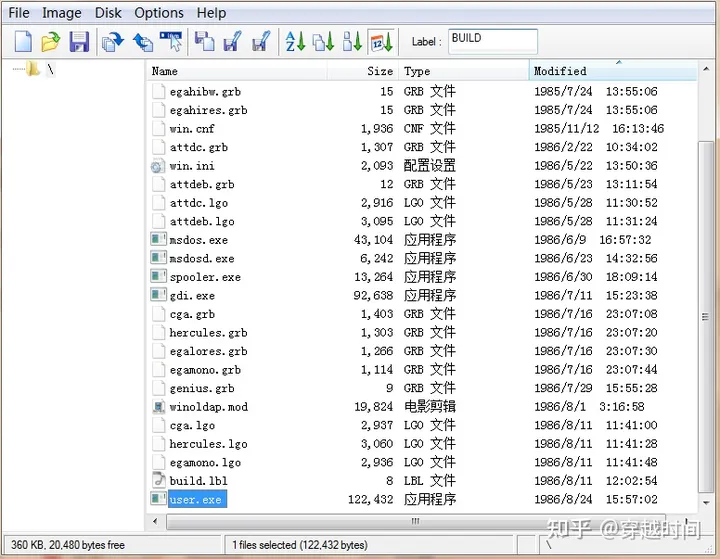Viewport: 720px width, 559px height.
Task: Click the winoldap.mod file icon
Action: click(x=158, y=407)
